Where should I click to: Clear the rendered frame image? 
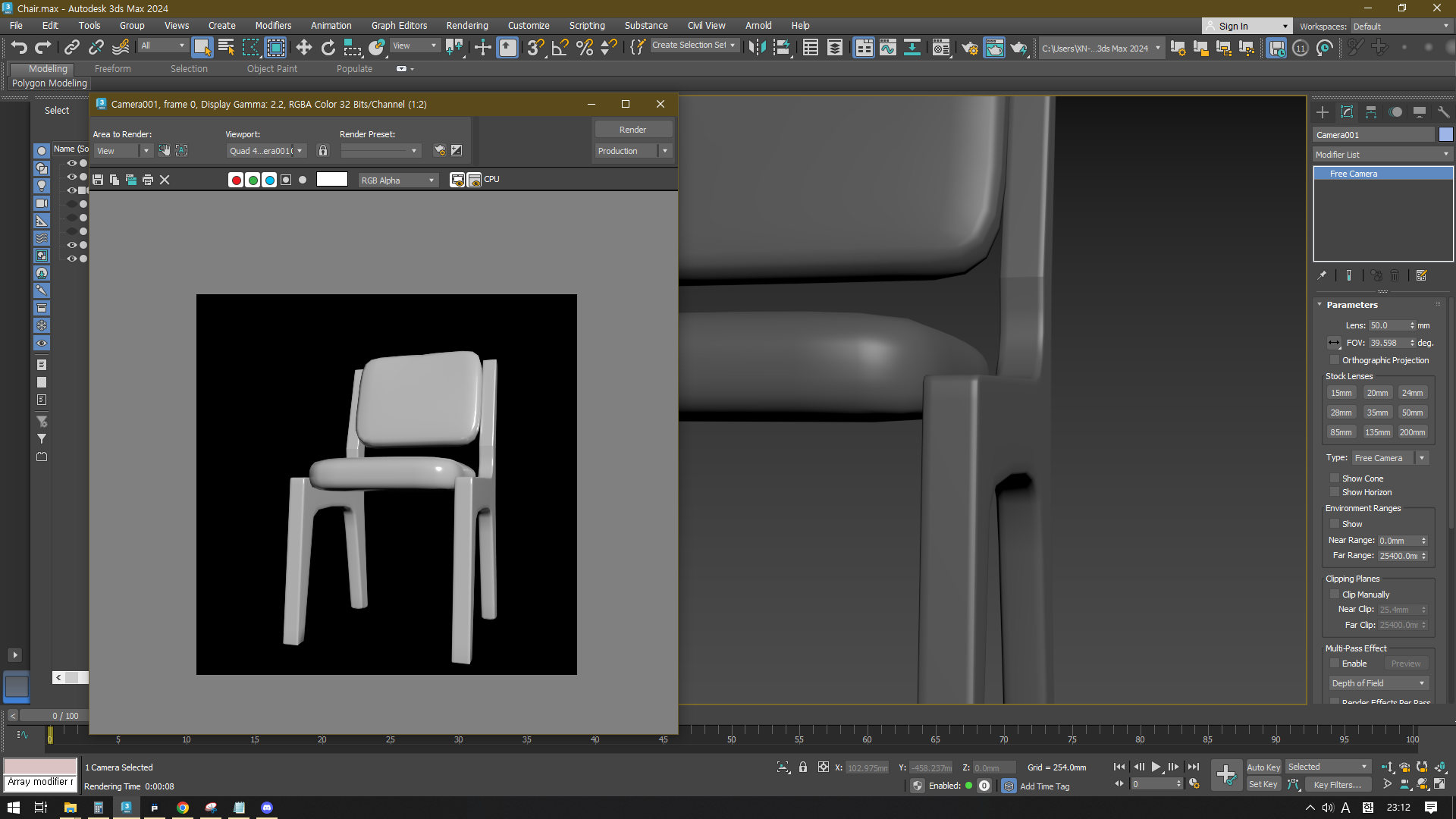click(x=165, y=180)
